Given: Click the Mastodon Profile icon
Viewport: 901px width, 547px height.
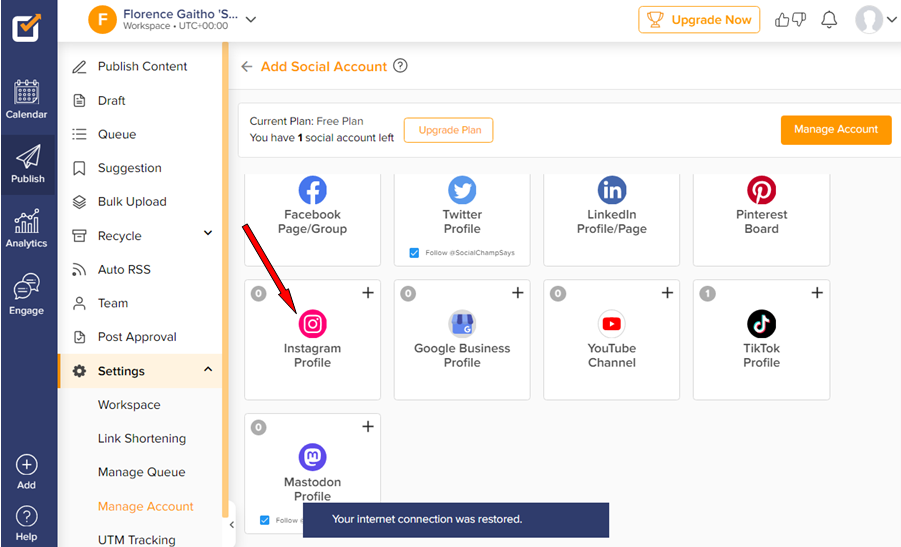Looking at the screenshot, I should (312, 458).
